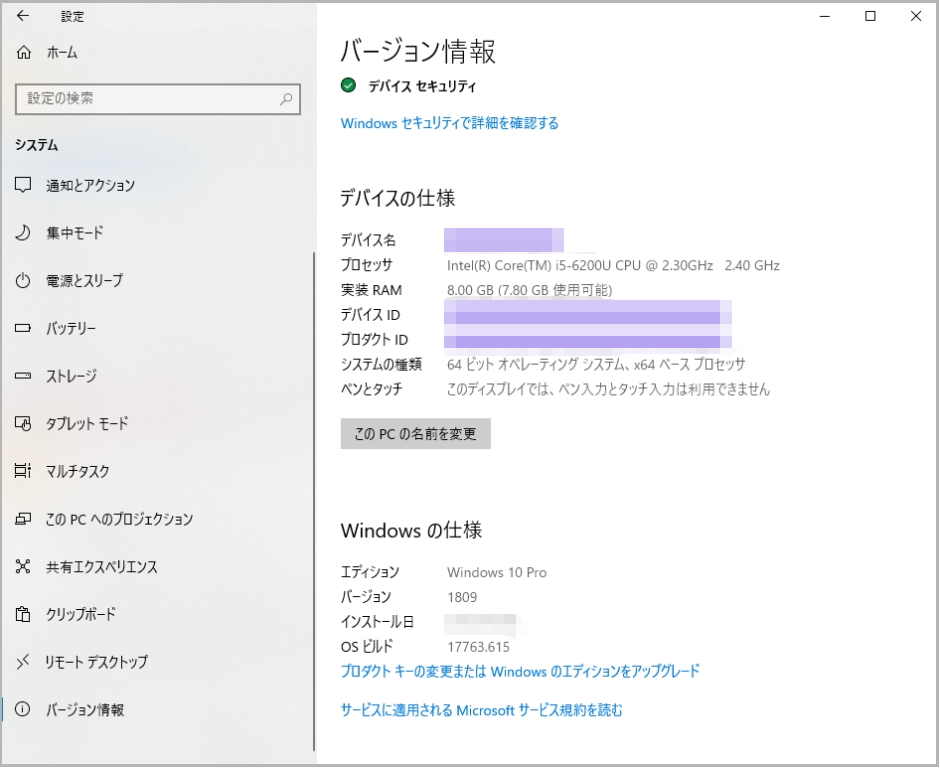Image resolution: width=940 pixels, height=769 pixels.
Task: Click the back arrow in Settings
Action: 23,16
